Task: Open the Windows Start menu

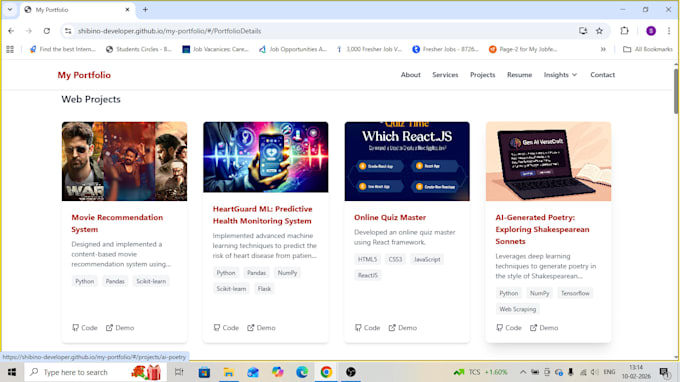Action: coord(12,372)
